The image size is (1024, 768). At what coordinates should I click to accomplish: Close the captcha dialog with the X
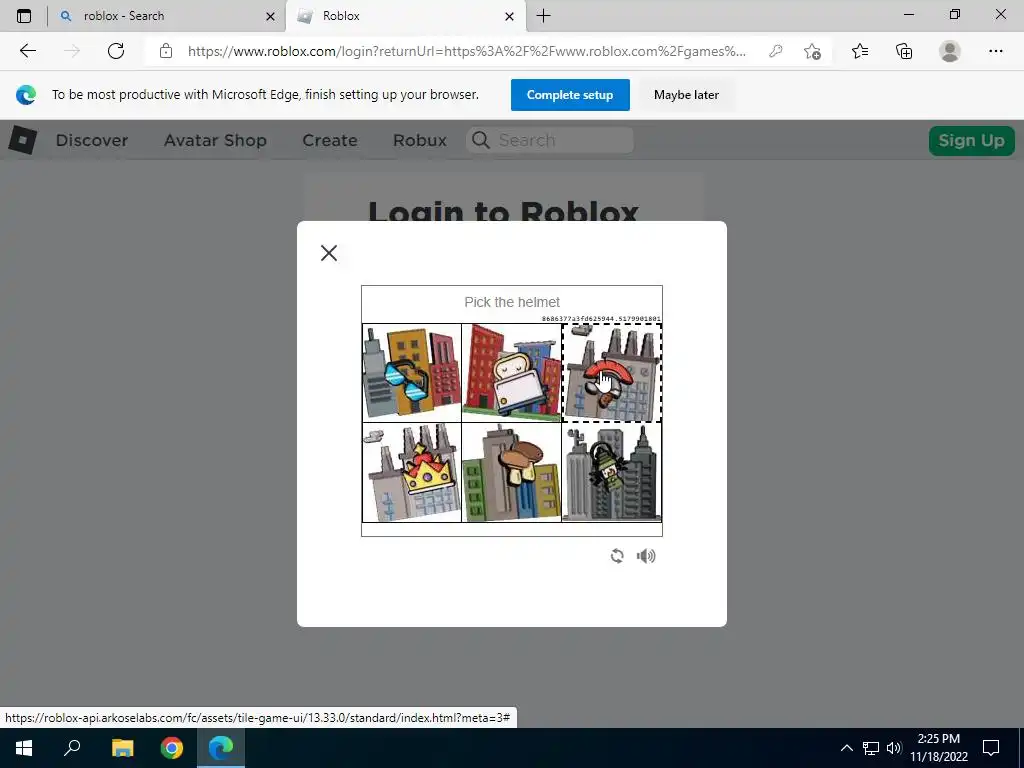(x=328, y=253)
